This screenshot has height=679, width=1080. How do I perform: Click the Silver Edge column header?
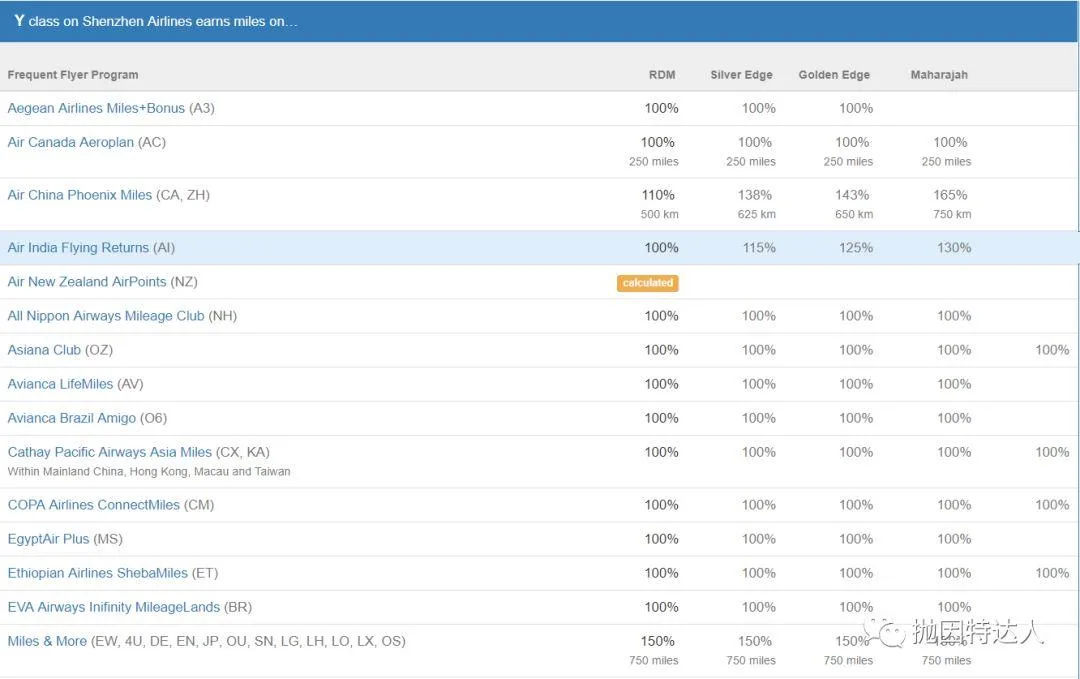point(741,74)
